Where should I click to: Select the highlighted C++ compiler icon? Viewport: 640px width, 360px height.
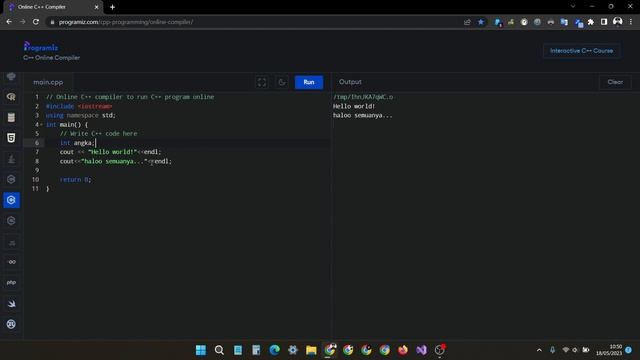click(x=11, y=200)
